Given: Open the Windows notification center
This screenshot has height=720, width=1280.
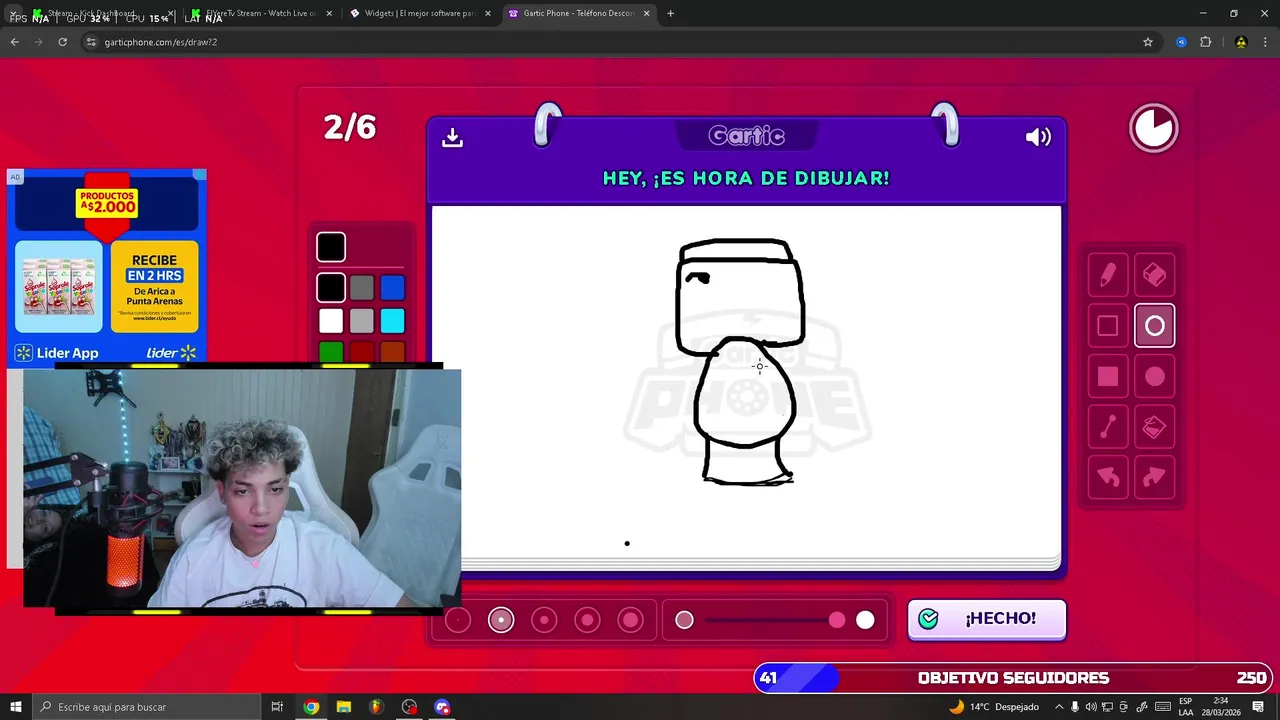Looking at the screenshot, I should pos(1259,707).
